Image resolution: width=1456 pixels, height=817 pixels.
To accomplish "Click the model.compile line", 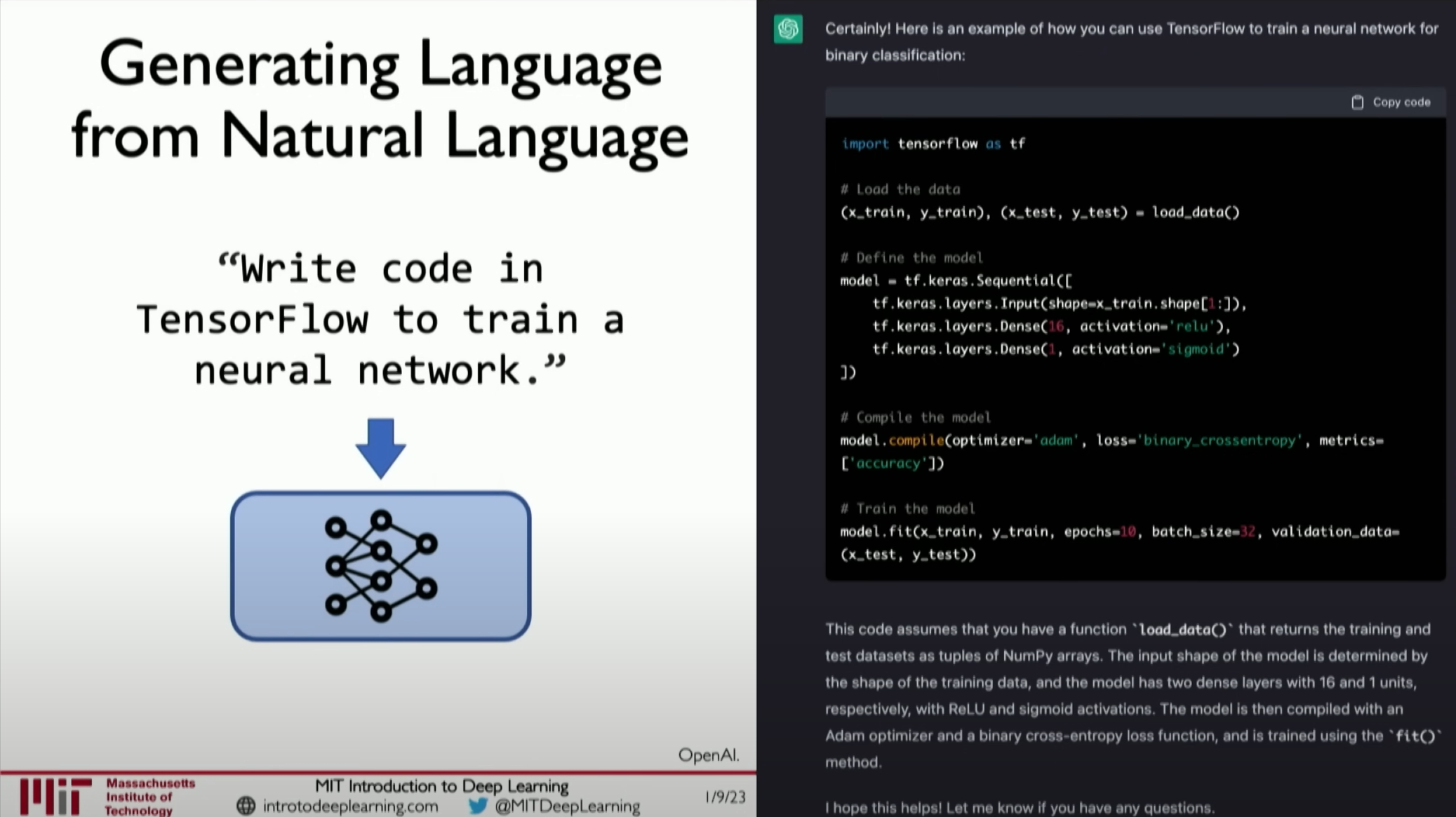I will [1112, 440].
